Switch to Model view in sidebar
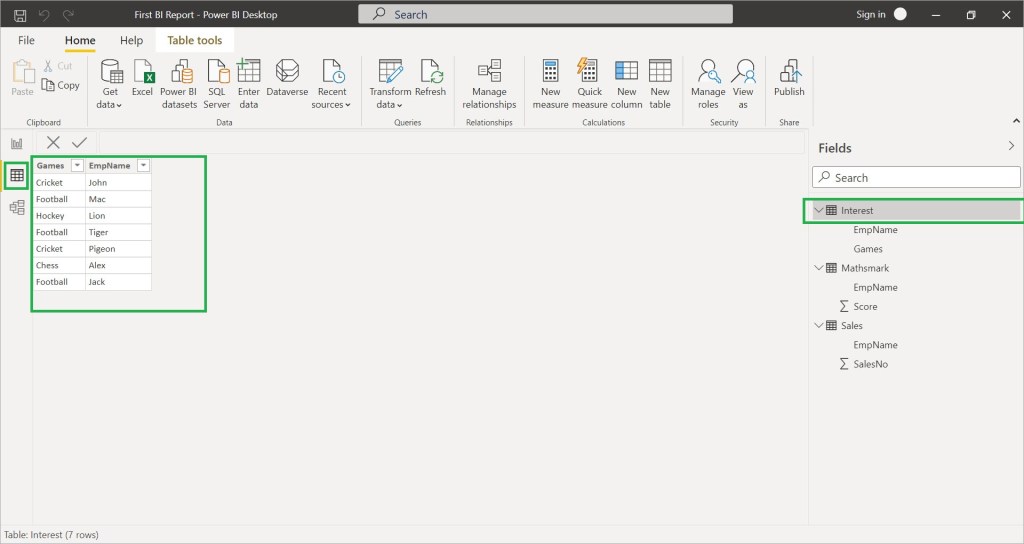Viewport: 1024px width, 544px height. [x=17, y=208]
